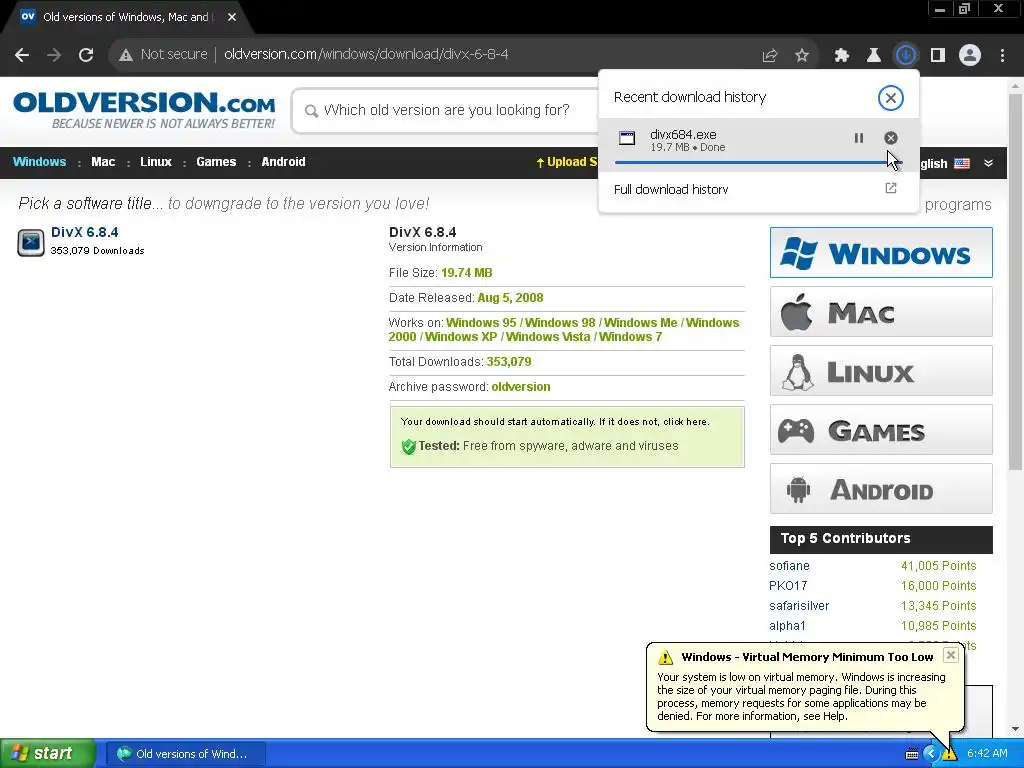The height and width of the screenshot is (768, 1024).
Task: Select the Mac nav menu item
Action: pos(103,162)
